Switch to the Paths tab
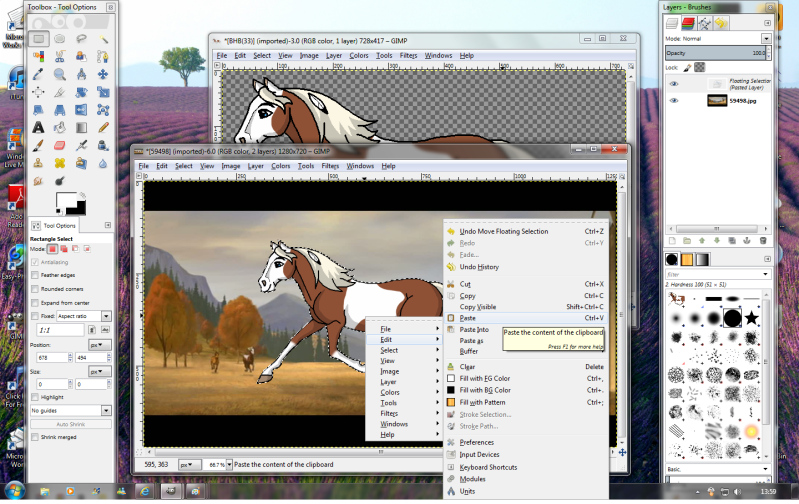Viewport: 799px width, 504px height. (x=704, y=22)
